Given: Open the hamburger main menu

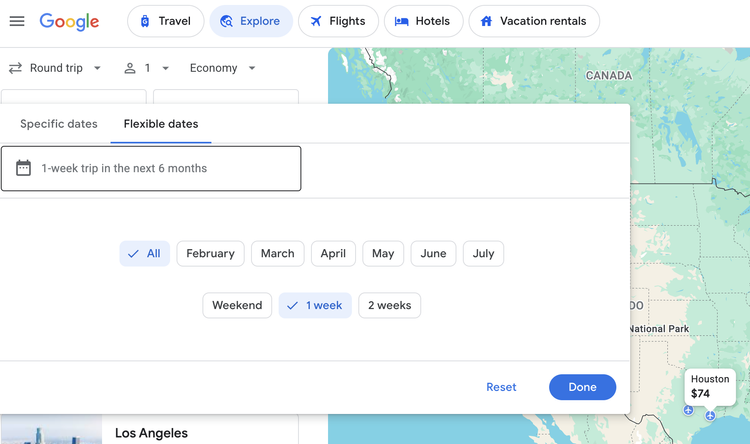Looking at the screenshot, I should [17, 21].
